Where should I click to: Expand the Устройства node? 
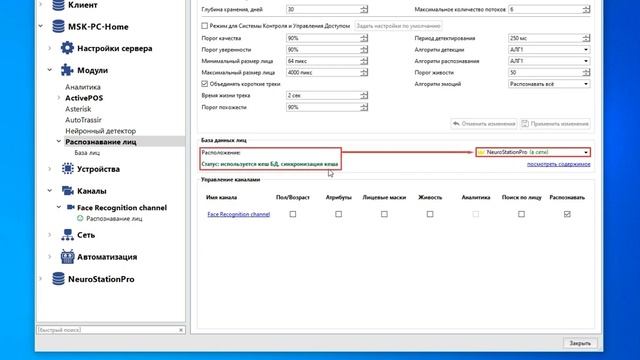pos(50,169)
